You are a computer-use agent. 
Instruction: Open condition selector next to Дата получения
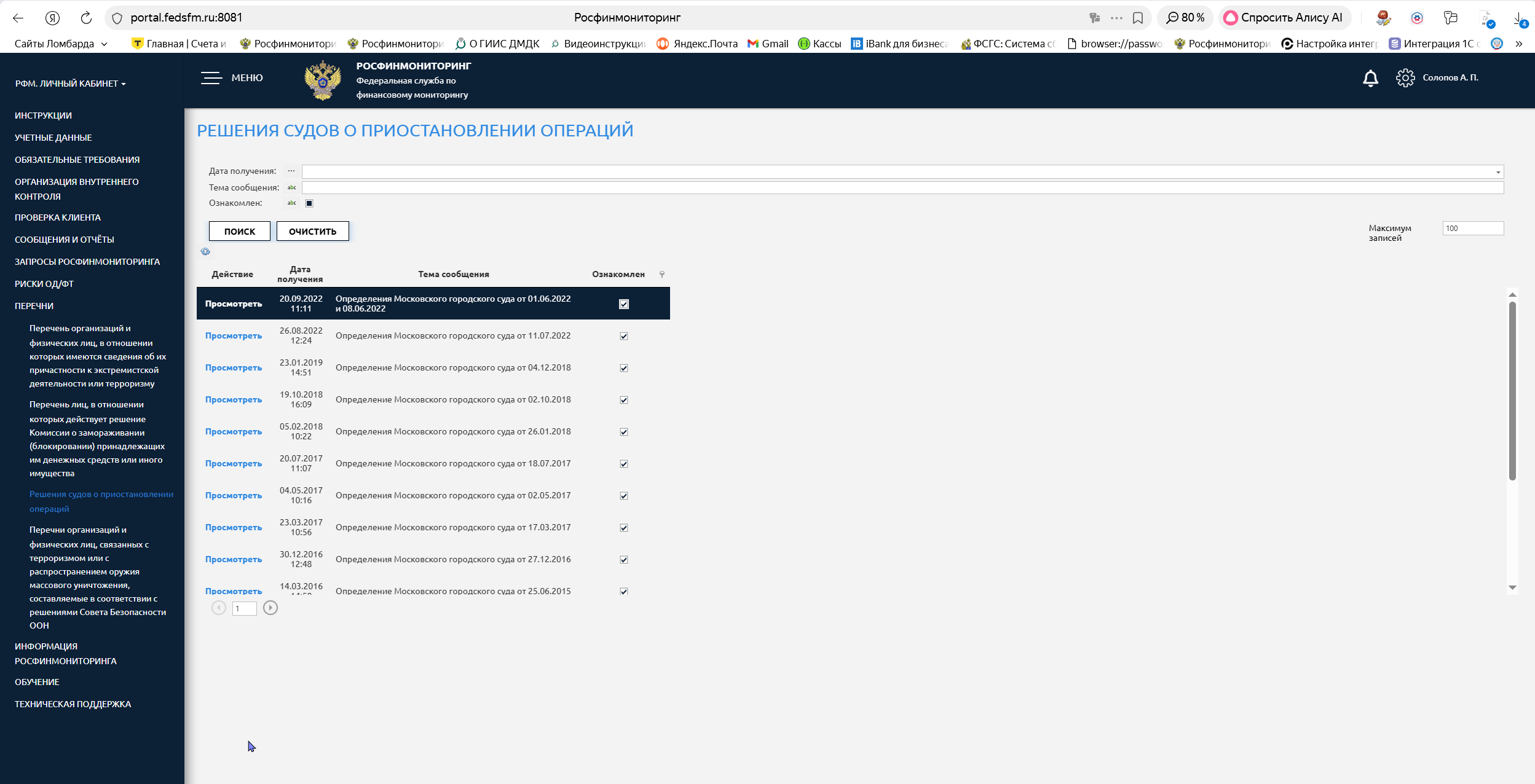point(291,171)
